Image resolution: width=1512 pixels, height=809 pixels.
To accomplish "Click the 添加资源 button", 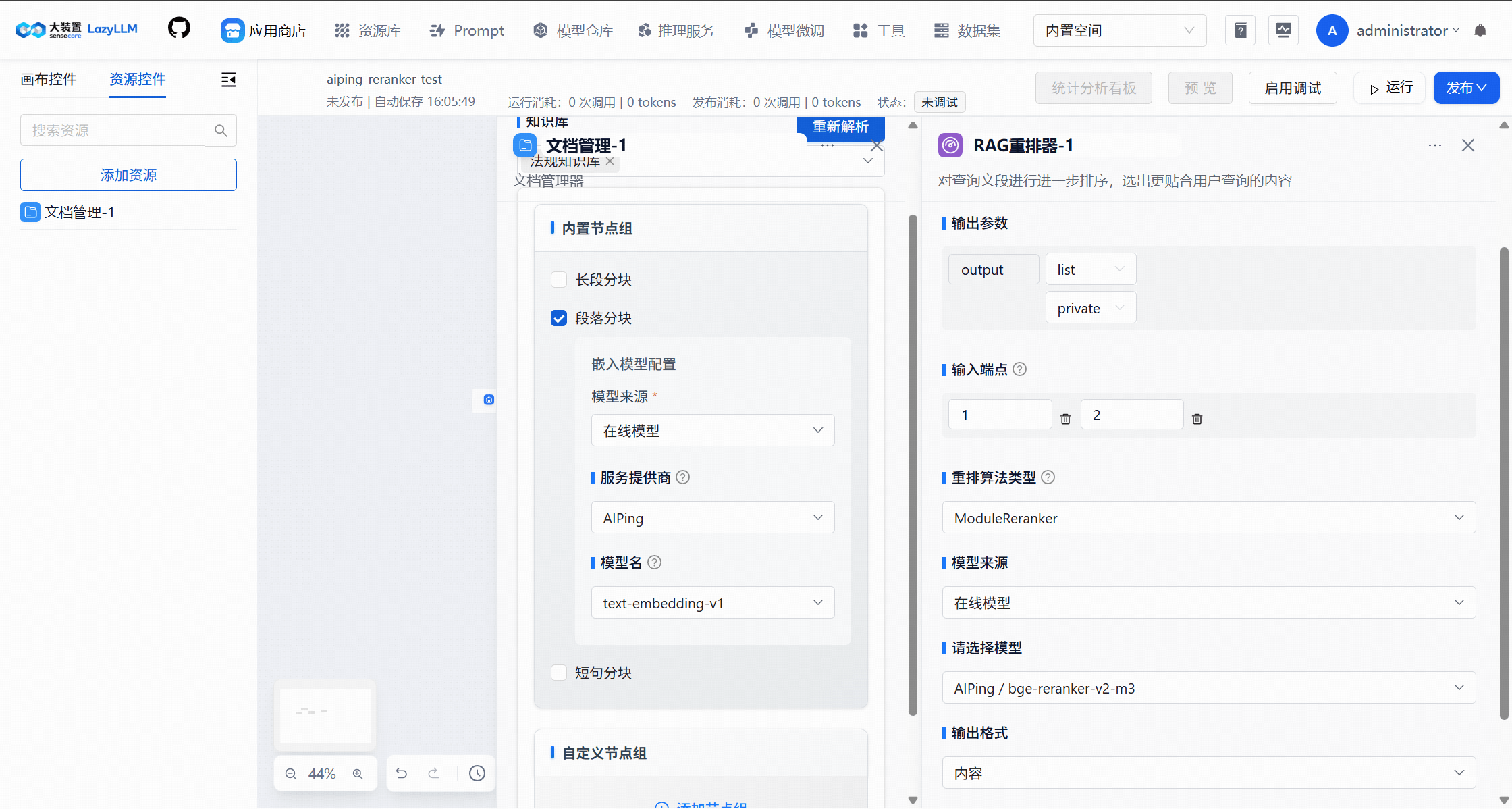I will pyautogui.click(x=128, y=174).
